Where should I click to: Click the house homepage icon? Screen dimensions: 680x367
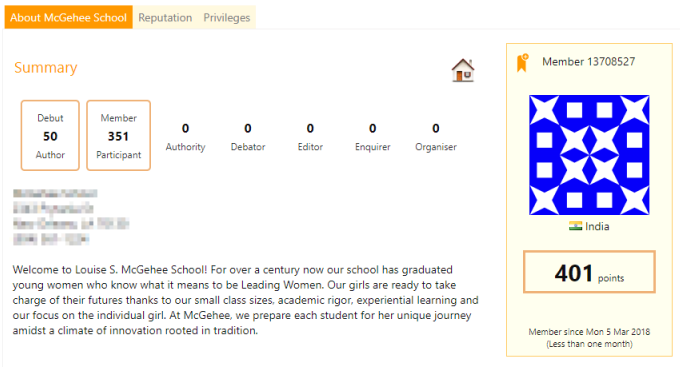(x=463, y=70)
